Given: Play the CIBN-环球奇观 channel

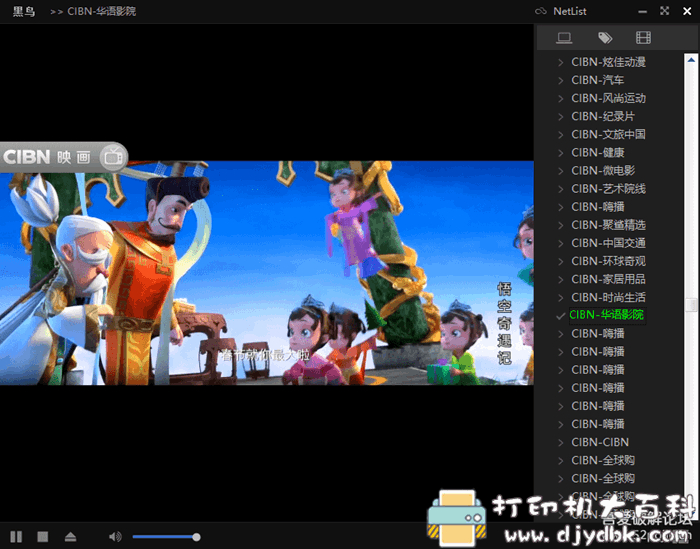Looking at the screenshot, I should pyautogui.click(x=608, y=261).
